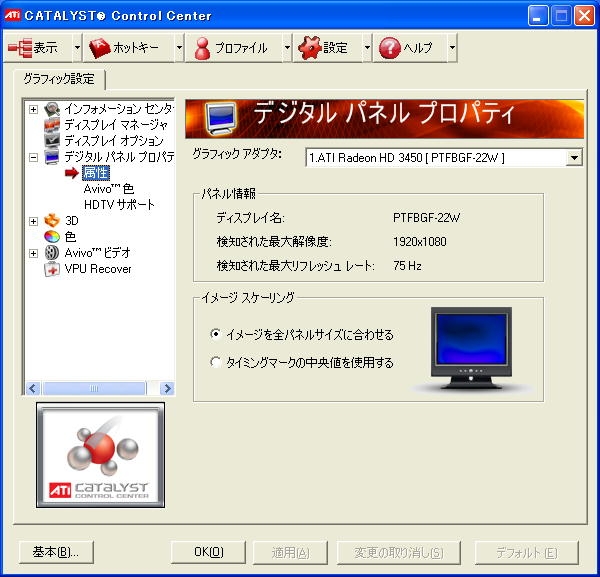Screen dimensions: 600x577
Task: Click the デフォルト(E) button
Action: 527,552
